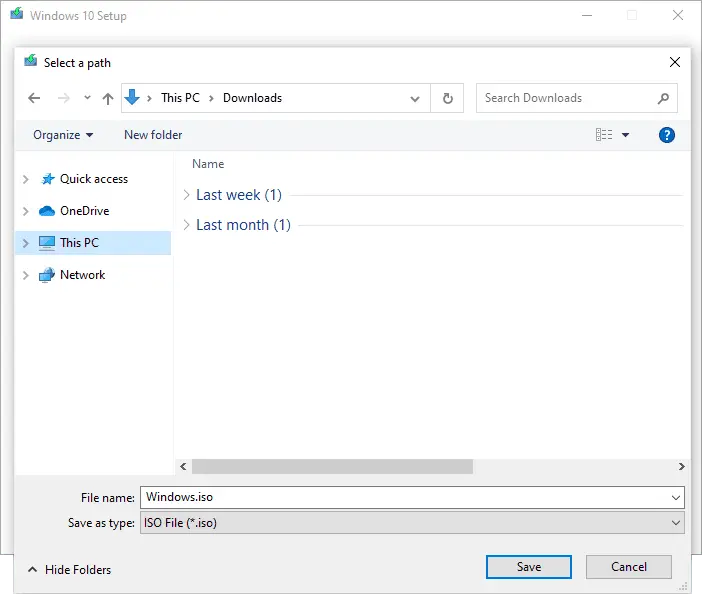Close the Select a path dialog

point(675,62)
